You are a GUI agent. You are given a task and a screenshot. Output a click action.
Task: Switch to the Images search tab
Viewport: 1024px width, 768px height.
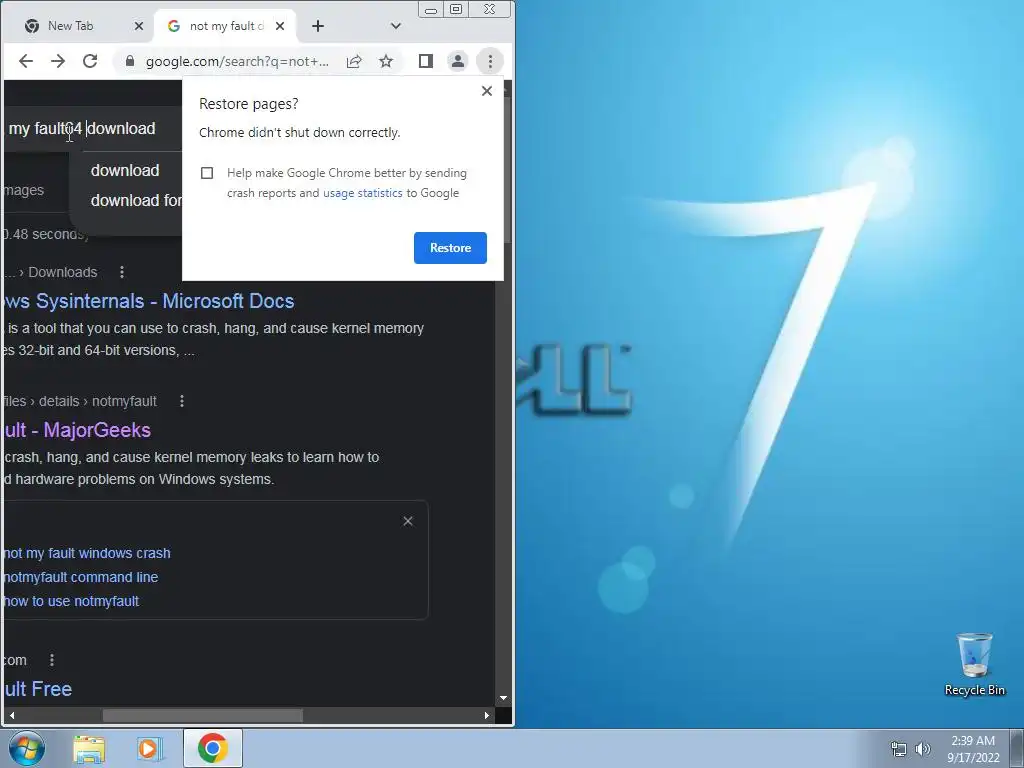coord(24,190)
